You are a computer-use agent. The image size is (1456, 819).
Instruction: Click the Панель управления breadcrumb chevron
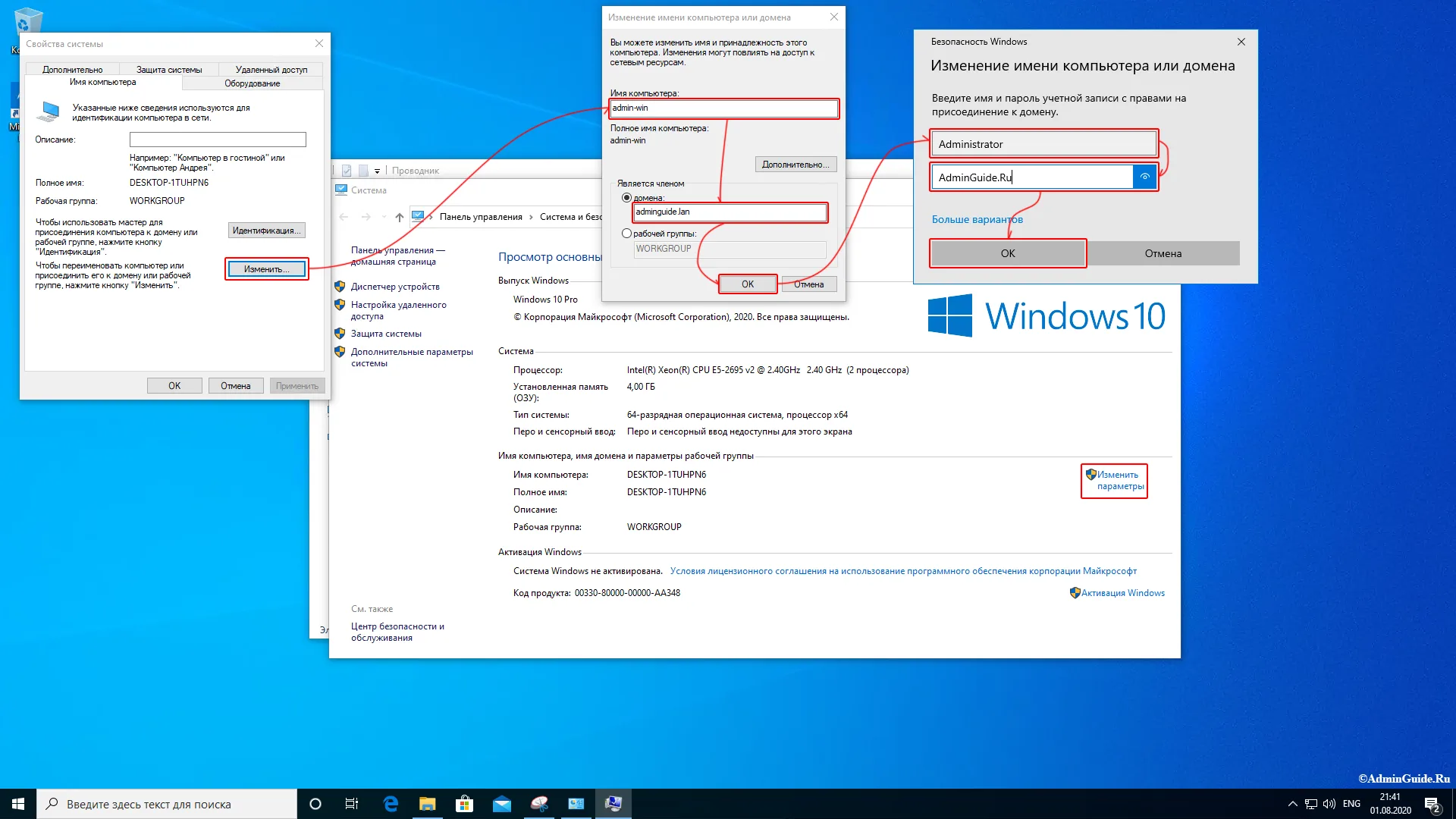pyautogui.click(x=531, y=217)
